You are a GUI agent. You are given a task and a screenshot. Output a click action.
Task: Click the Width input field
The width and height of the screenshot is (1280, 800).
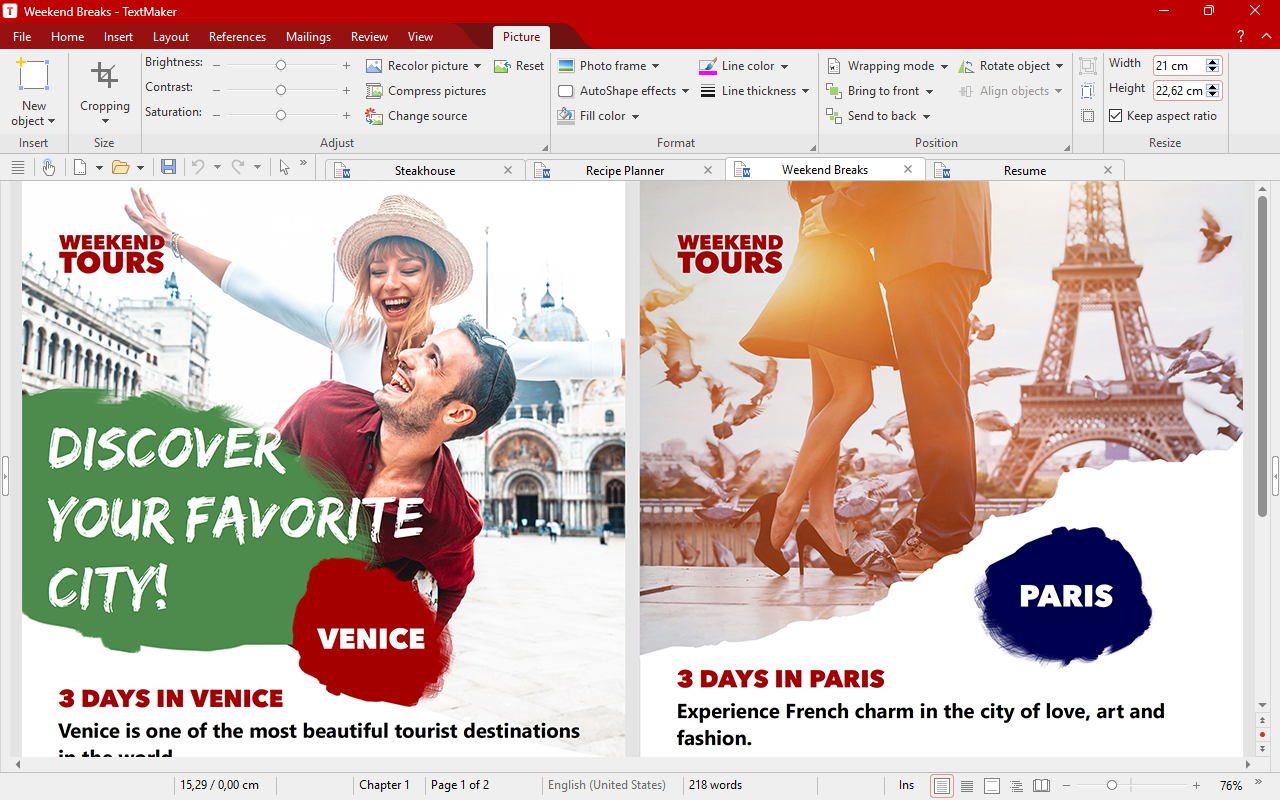coord(1180,66)
